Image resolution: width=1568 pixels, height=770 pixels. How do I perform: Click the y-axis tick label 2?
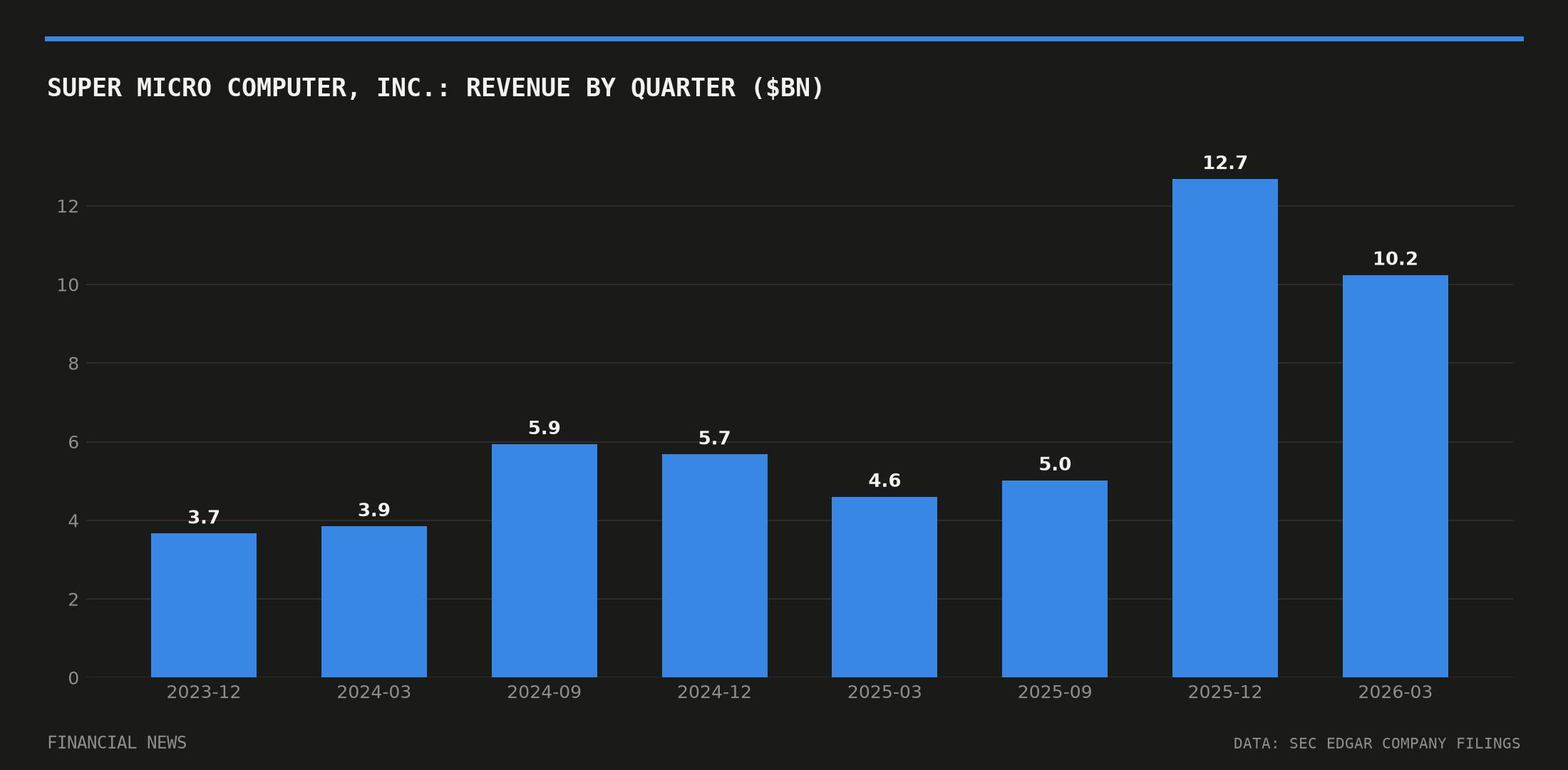[x=73, y=600]
